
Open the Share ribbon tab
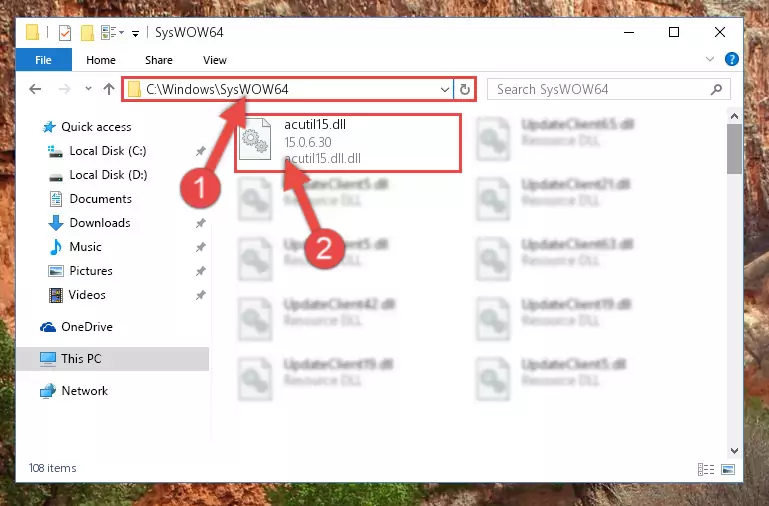(x=159, y=60)
